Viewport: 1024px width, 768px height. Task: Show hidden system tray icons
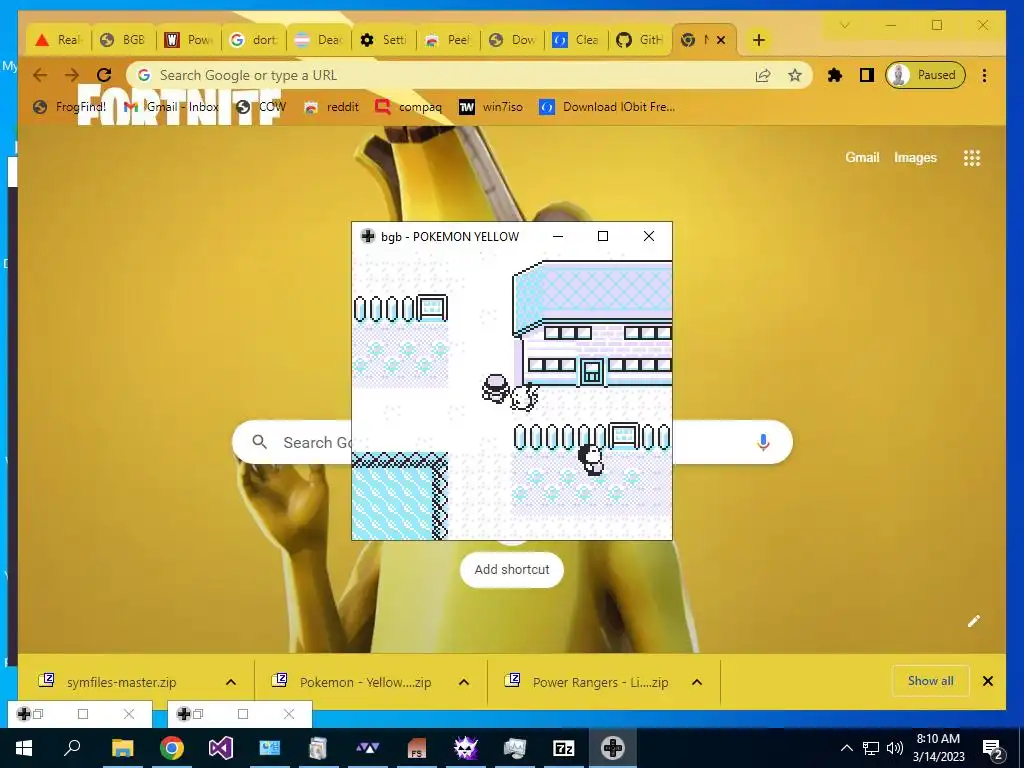[x=846, y=748]
